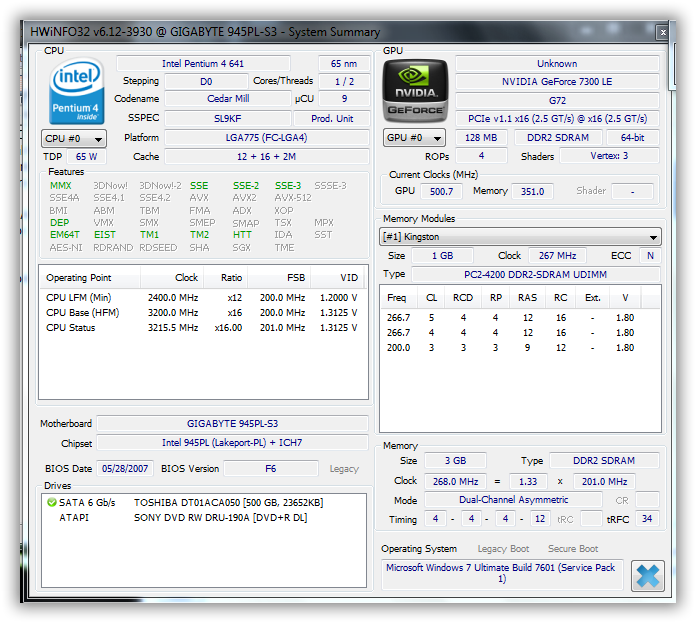The height and width of the screenshot is (623, 696).
Task: Select the SONY DVD RW drive entry
Action: click(220, 517)
